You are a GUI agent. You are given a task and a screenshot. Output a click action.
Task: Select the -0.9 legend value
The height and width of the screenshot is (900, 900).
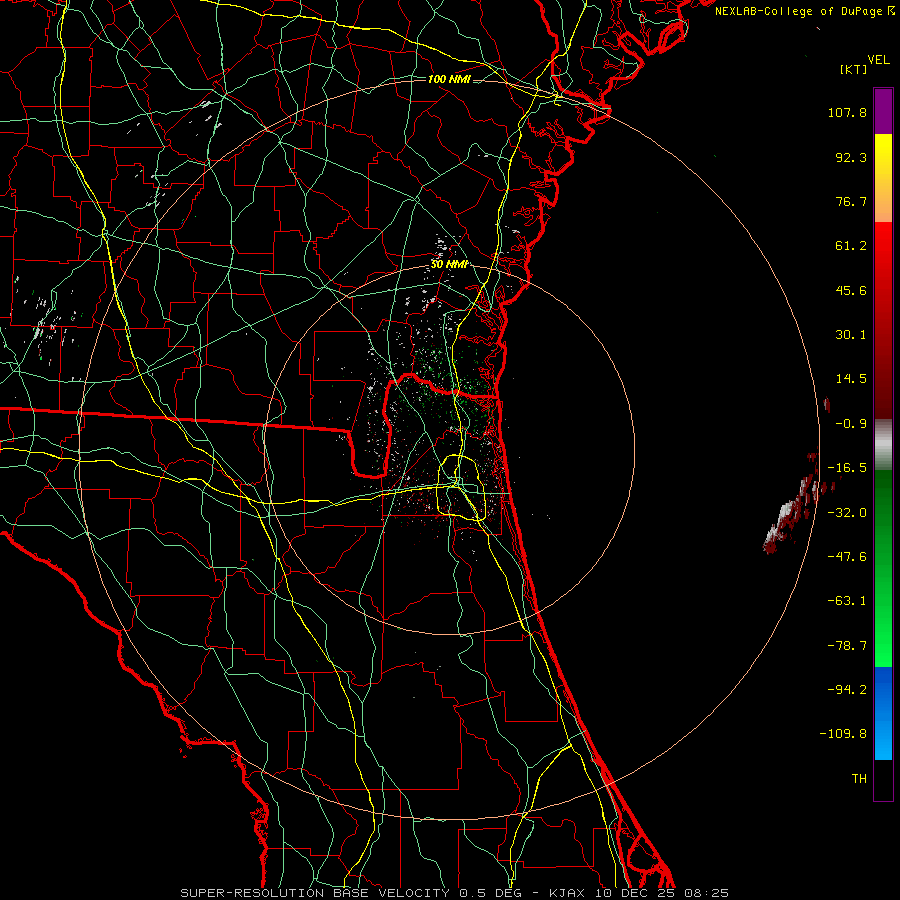tap(851, 424)
